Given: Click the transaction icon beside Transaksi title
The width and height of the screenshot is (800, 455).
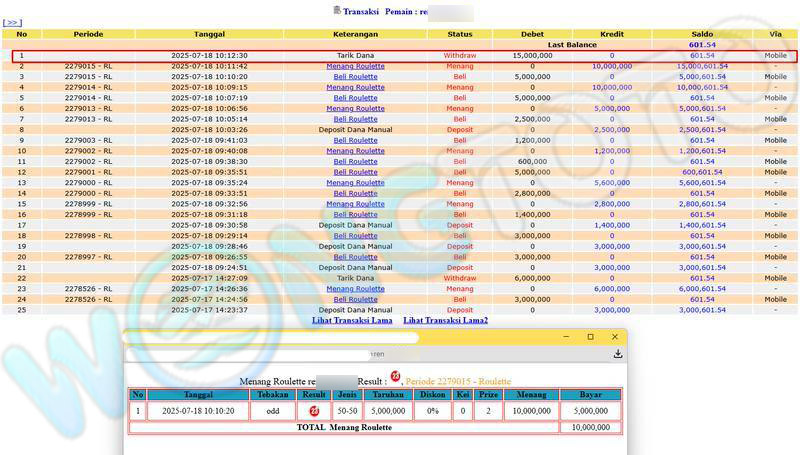Looking at the screenshot, I should coord(336,10).
